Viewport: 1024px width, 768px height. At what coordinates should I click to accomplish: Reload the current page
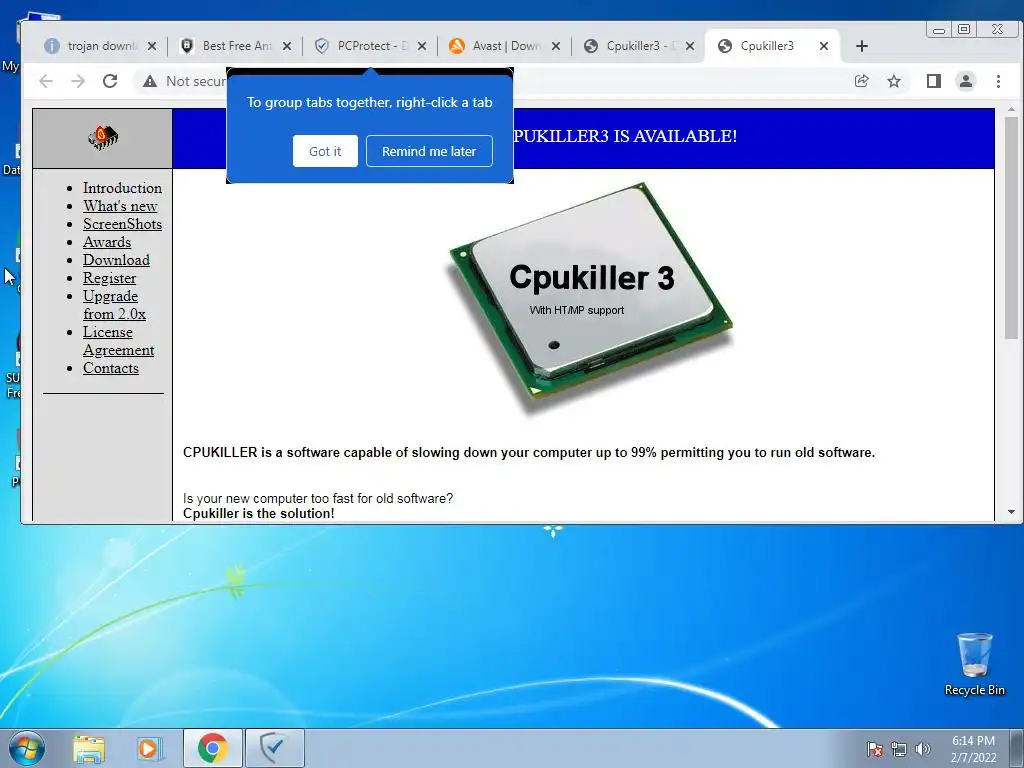[x=110, y=81]
